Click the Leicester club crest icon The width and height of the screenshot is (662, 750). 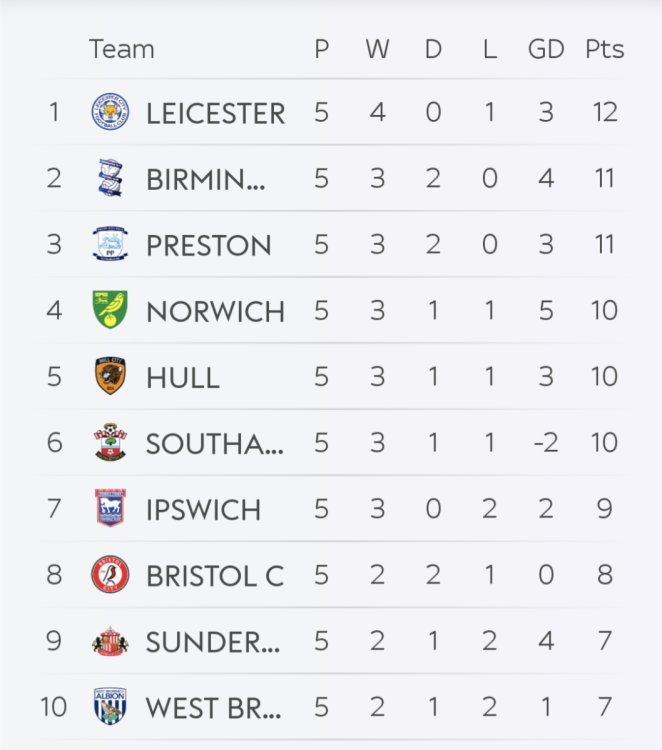pos(109,112)
